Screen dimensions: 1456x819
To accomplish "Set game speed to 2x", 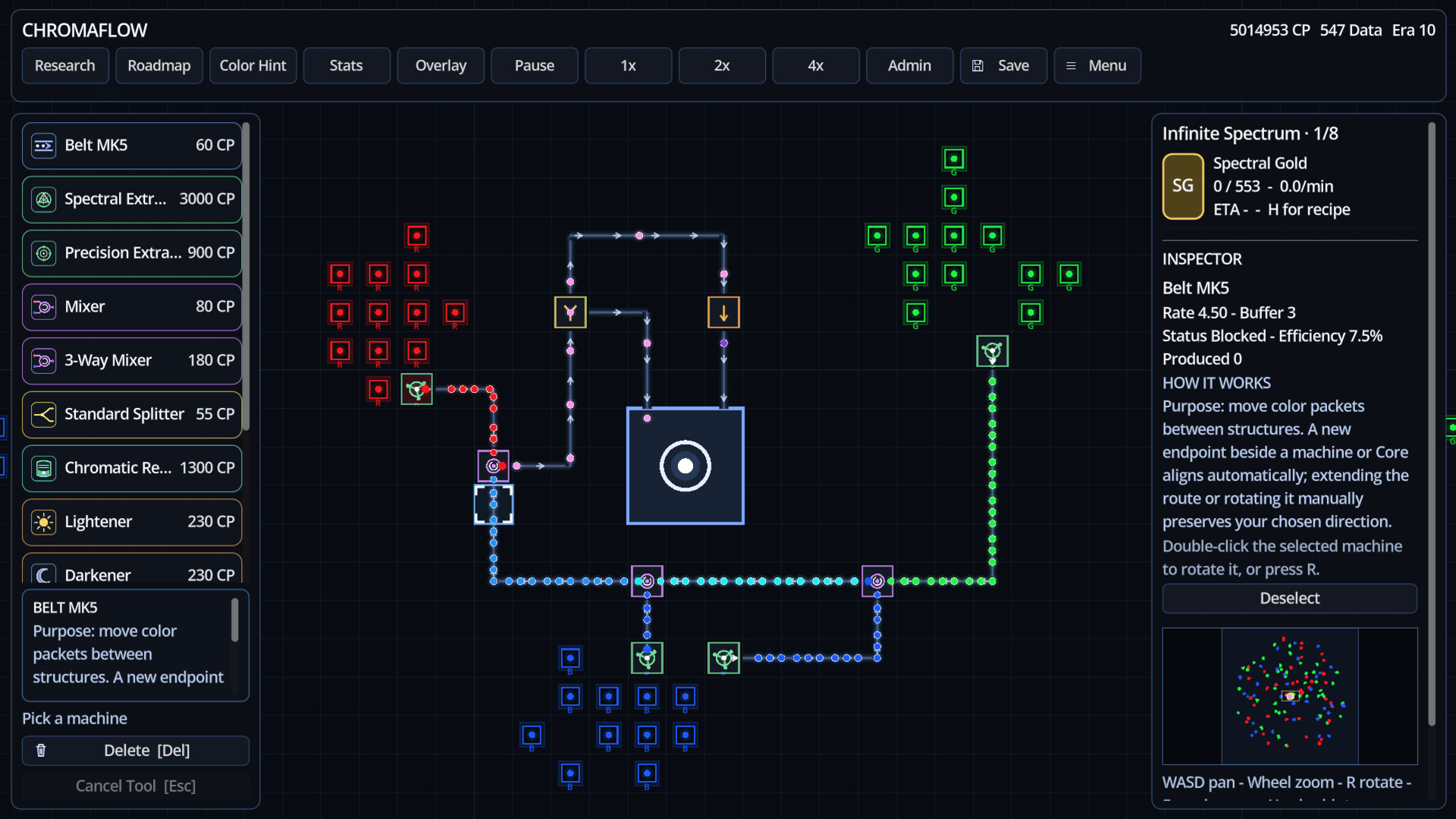I will click(722, 66).
